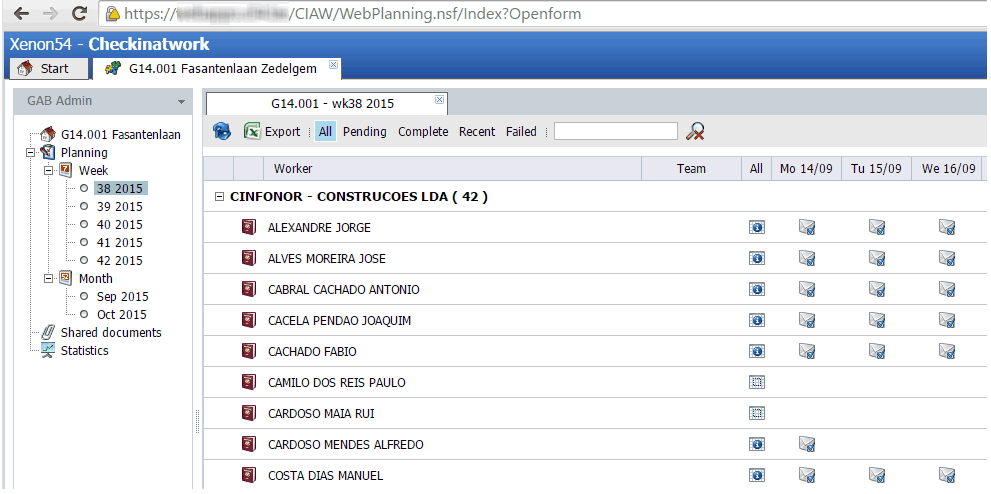Click the Export Excel icon
The width and height of the screenshot is (991, 494).
[x=253, y=132]
